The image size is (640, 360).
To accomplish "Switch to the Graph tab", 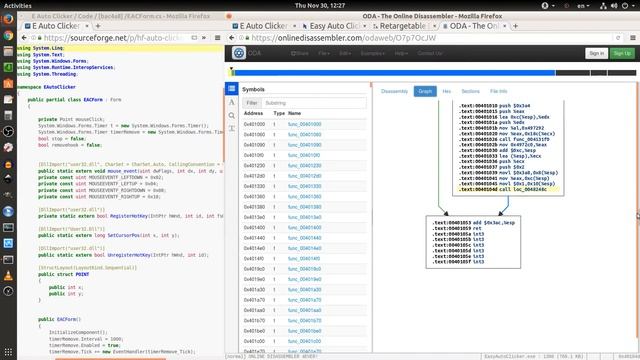I will click(425, 91).
